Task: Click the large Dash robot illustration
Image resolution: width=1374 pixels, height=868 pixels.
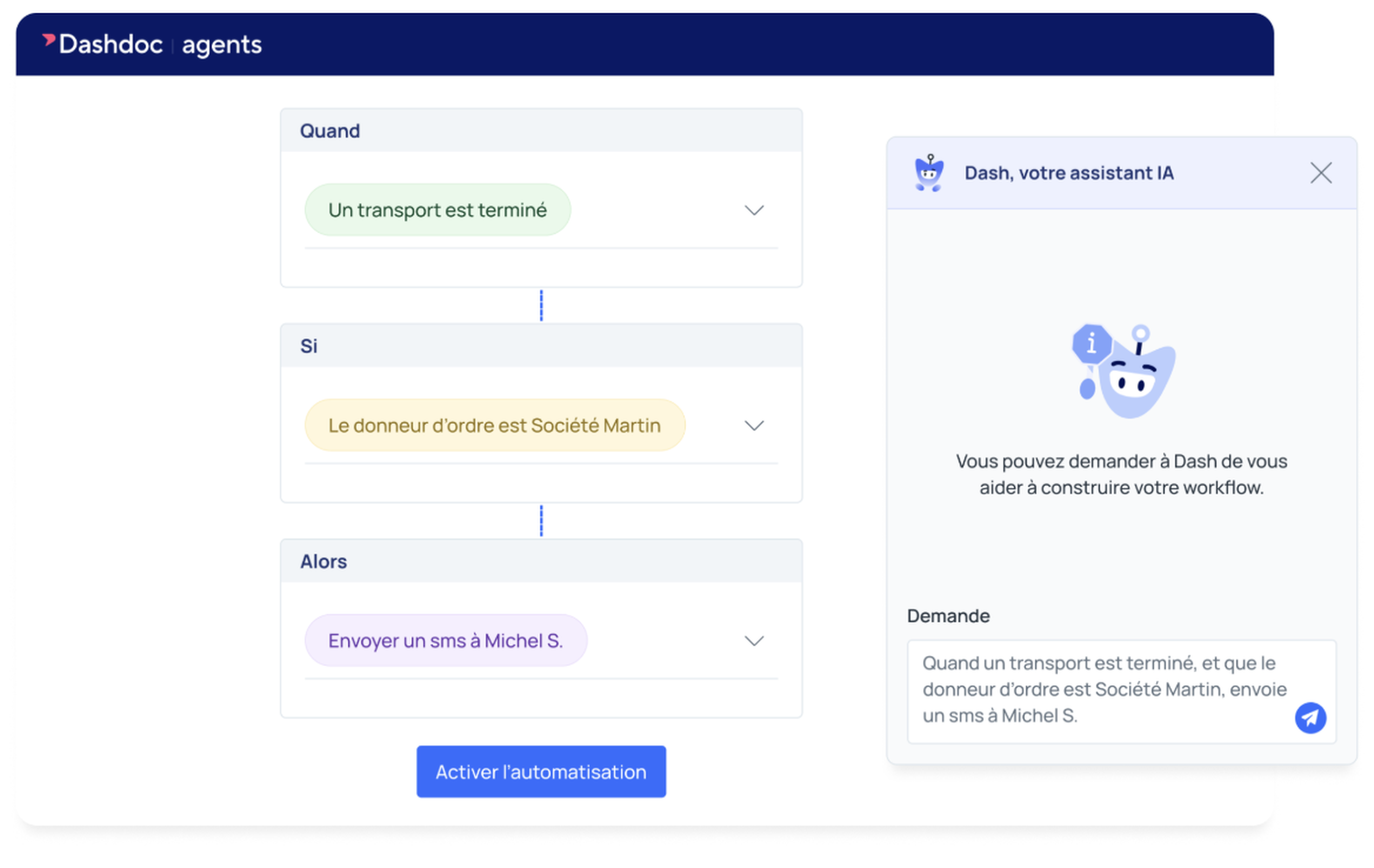Action: tap(1124, 371)
